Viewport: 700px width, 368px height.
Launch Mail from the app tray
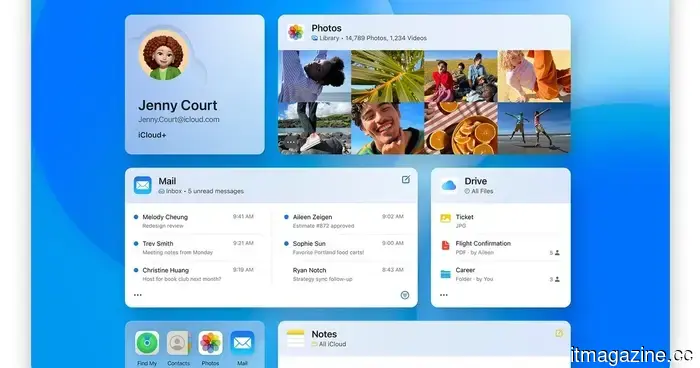click(x=242, y=343)
